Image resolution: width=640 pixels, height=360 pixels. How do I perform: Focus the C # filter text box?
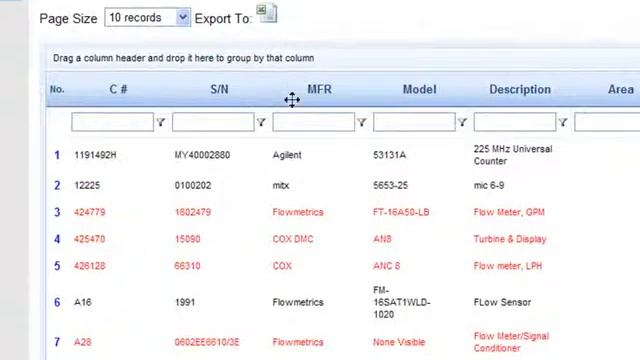click(x=112, y=122)
